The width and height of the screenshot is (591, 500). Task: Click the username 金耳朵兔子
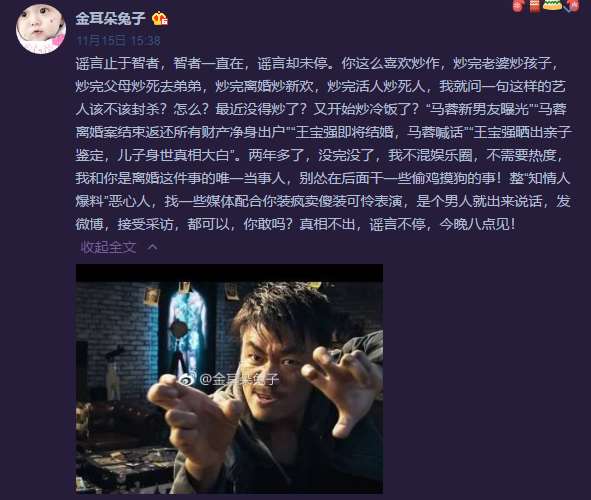pyautogui.click(x=110, y=18)
